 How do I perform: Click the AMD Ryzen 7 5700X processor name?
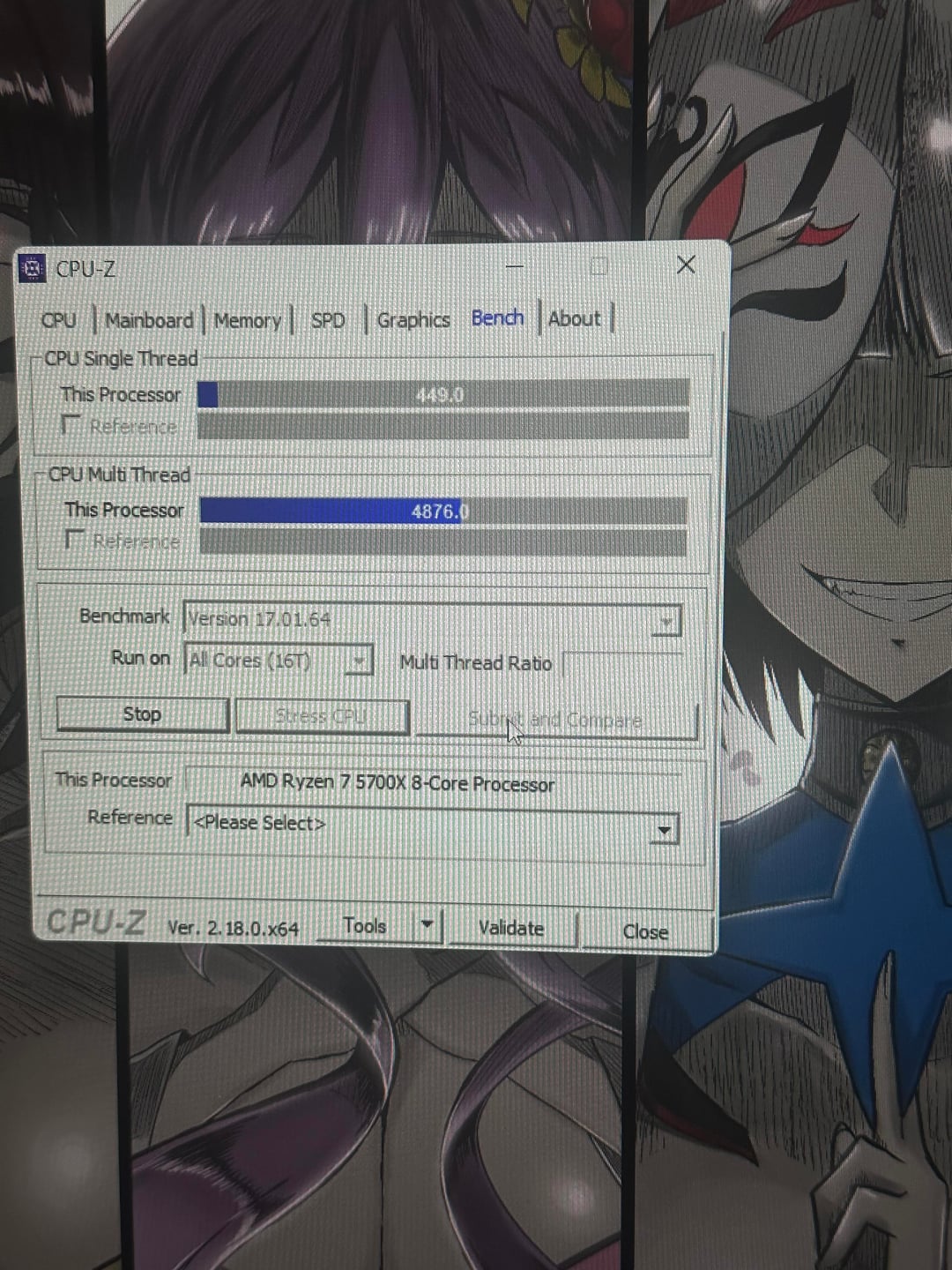pyautogui.click(x=398, y=783)
